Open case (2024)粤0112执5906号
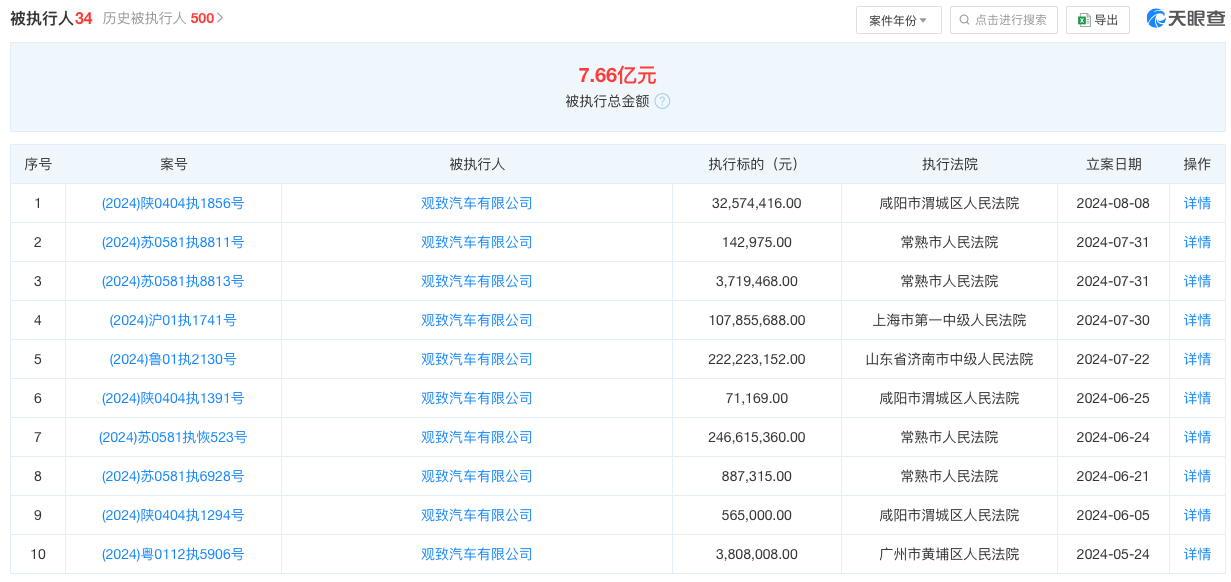The width and height of the screenshot is (1231, 582). (173, 554)
